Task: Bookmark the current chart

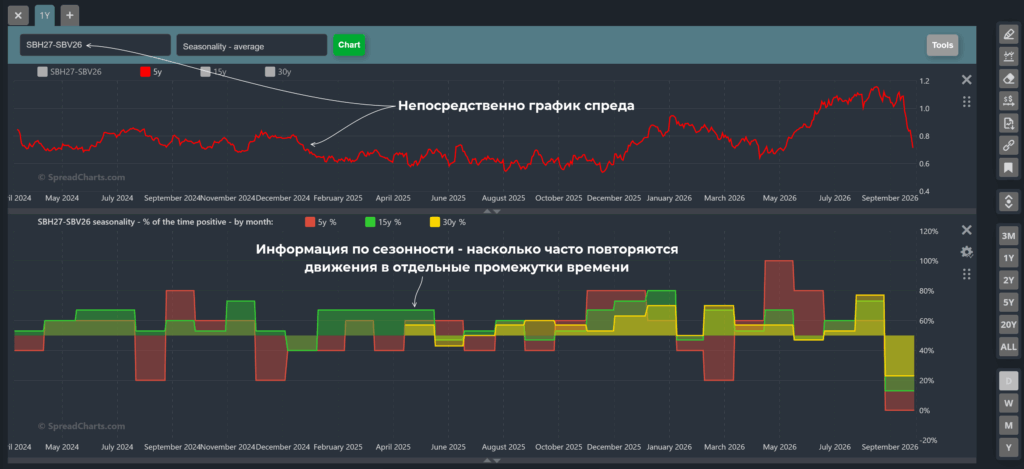Action: coord(1008,168)
